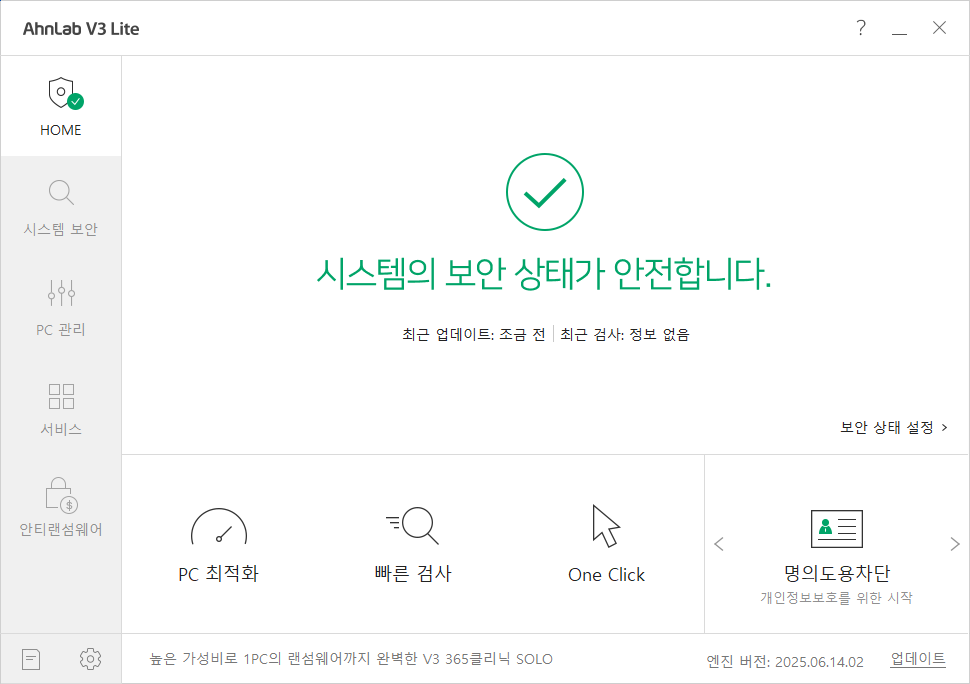Open the HOME shield tab

[61, 106]
